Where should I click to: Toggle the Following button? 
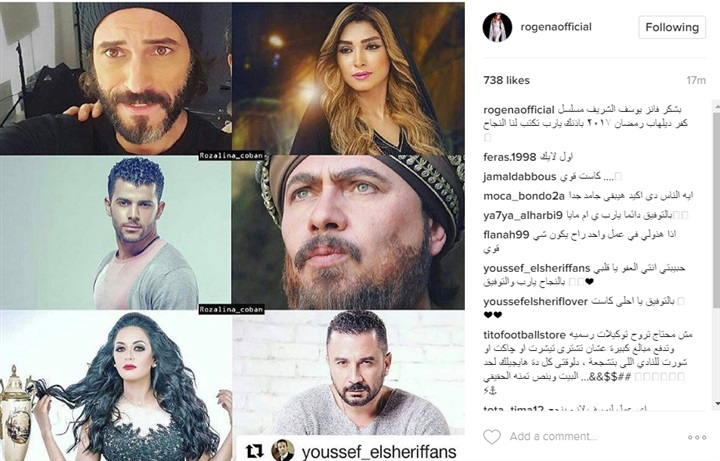672,28
